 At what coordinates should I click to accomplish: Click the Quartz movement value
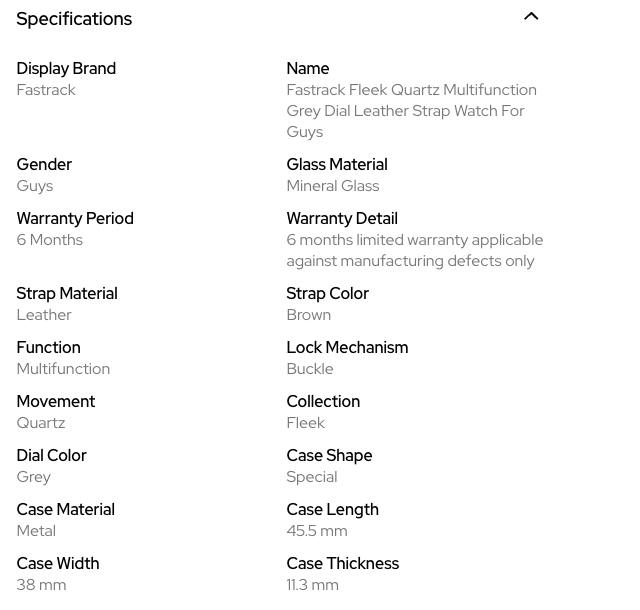click(41, 423)
